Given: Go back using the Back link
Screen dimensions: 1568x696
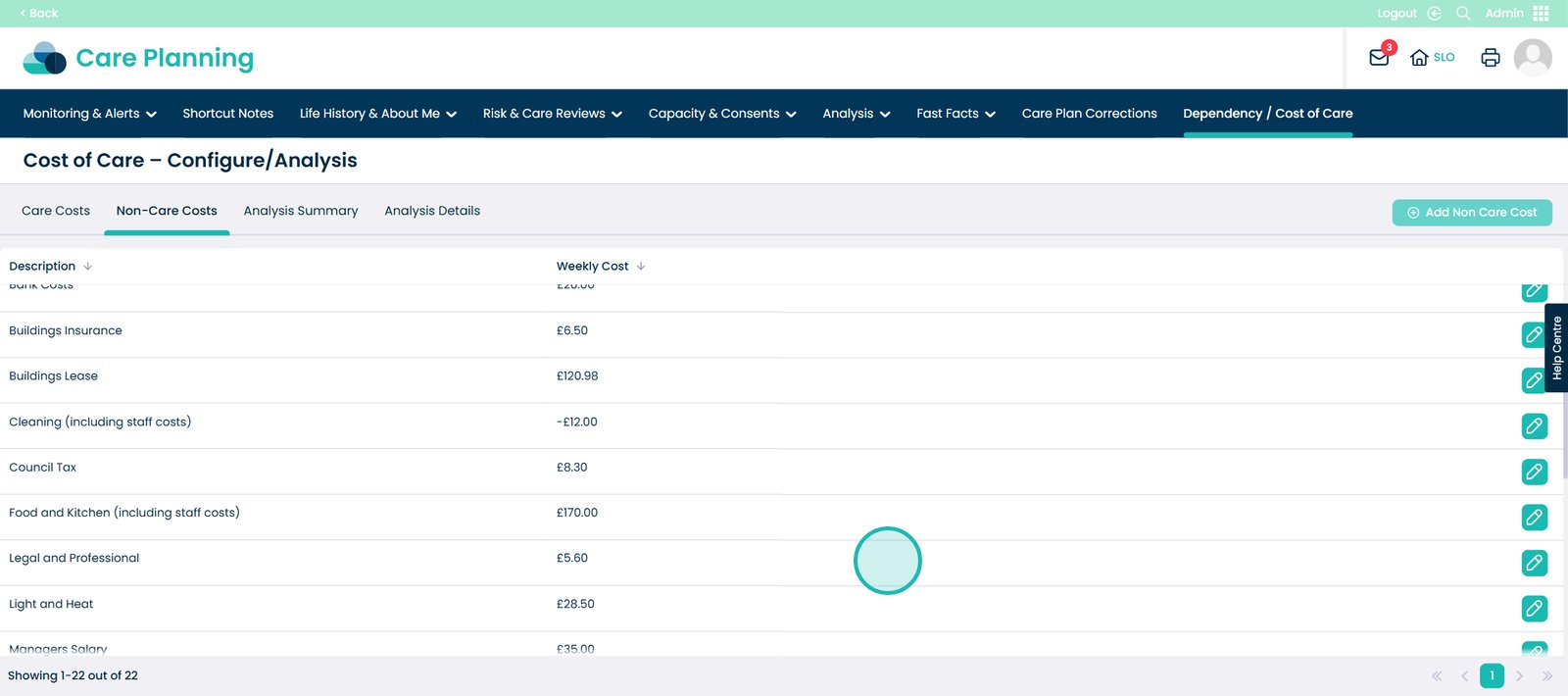Looking at the screenshot, I should click(39, 13).
